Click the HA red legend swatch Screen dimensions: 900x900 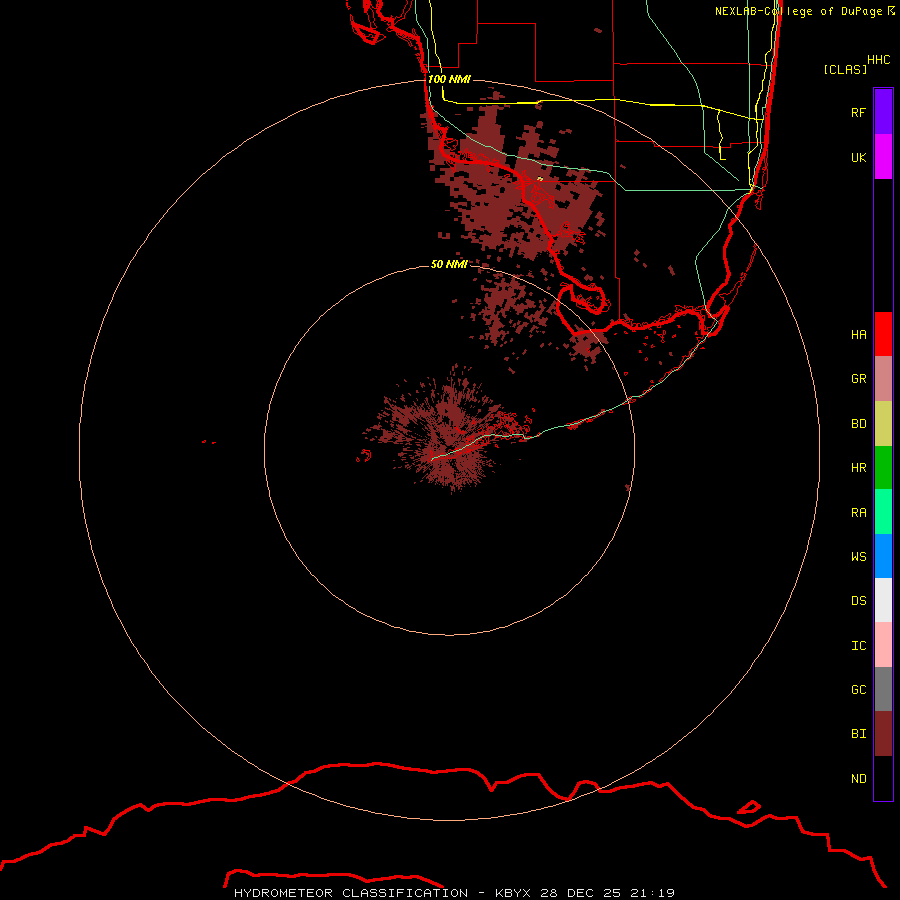883,334
